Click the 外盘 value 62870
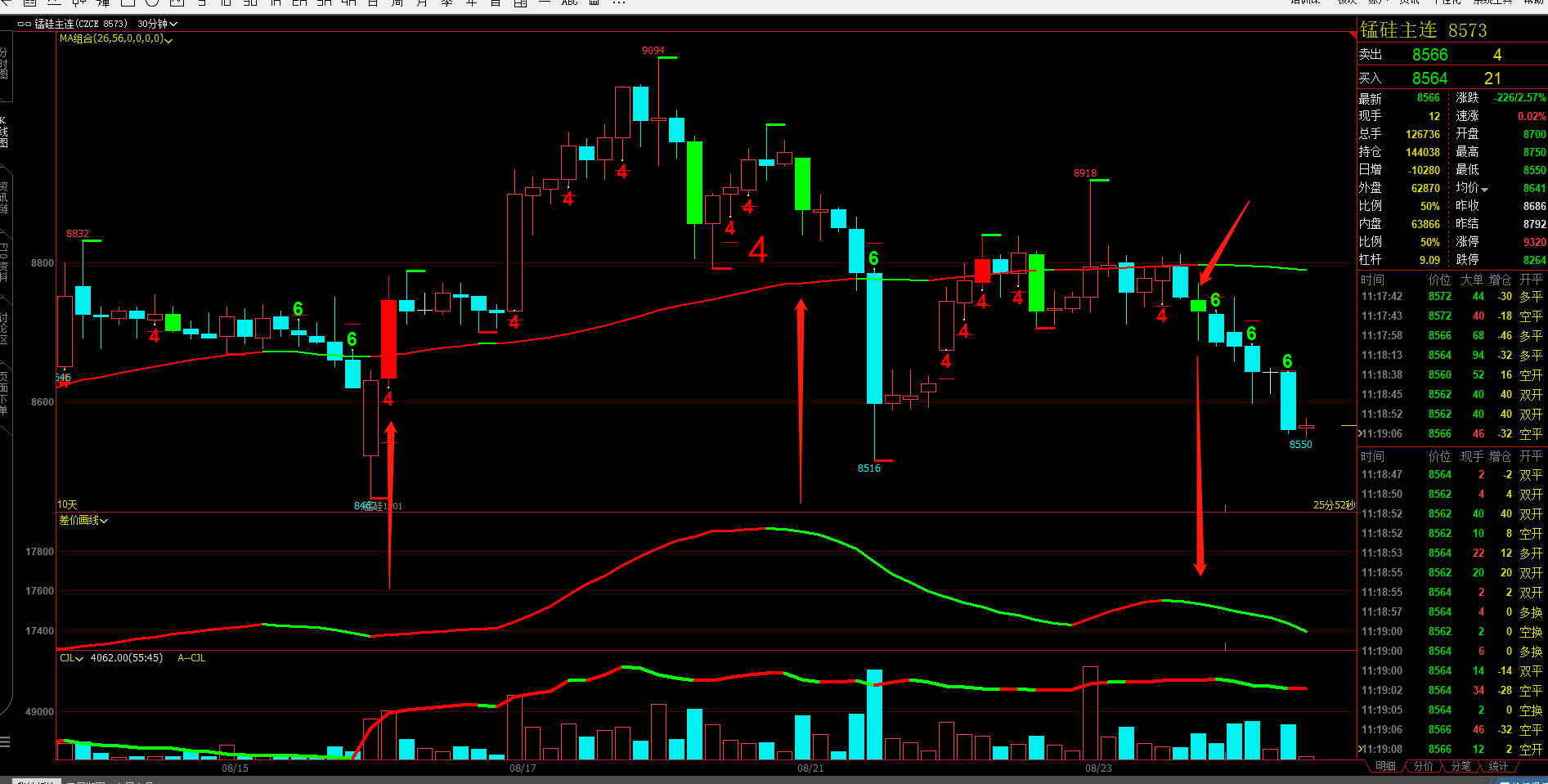The height and width of the screenshot is (784, 1548). [1425, 188]
